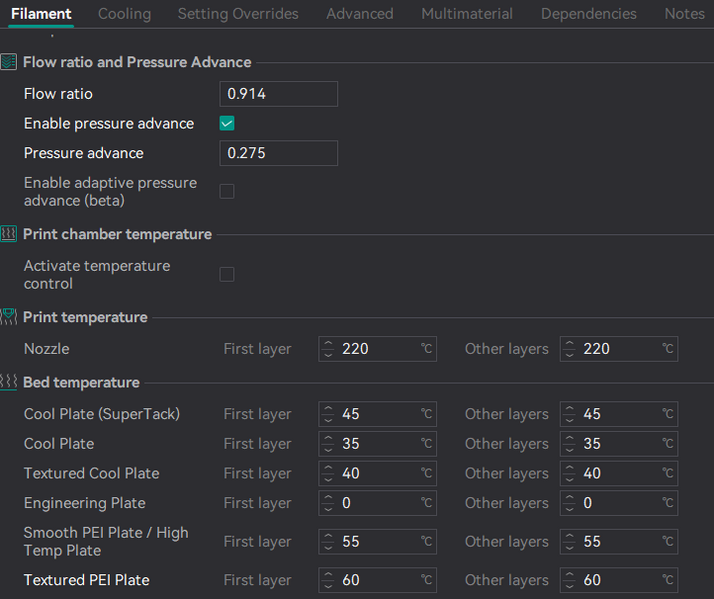Switch to the Cooling tab
The width and height of the screenshot is (714, 599).
coord(124,14)
